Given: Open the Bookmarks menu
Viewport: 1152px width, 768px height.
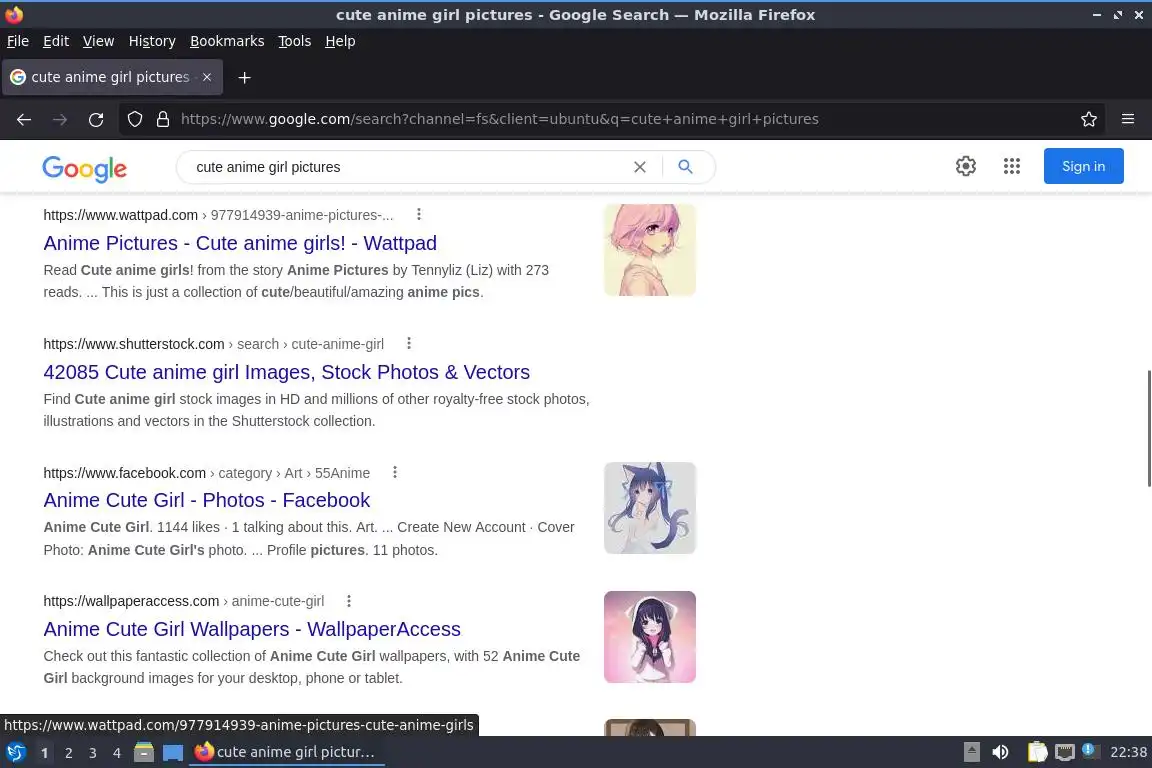Looking at the screenshot, I should click(x=227, y=41).
